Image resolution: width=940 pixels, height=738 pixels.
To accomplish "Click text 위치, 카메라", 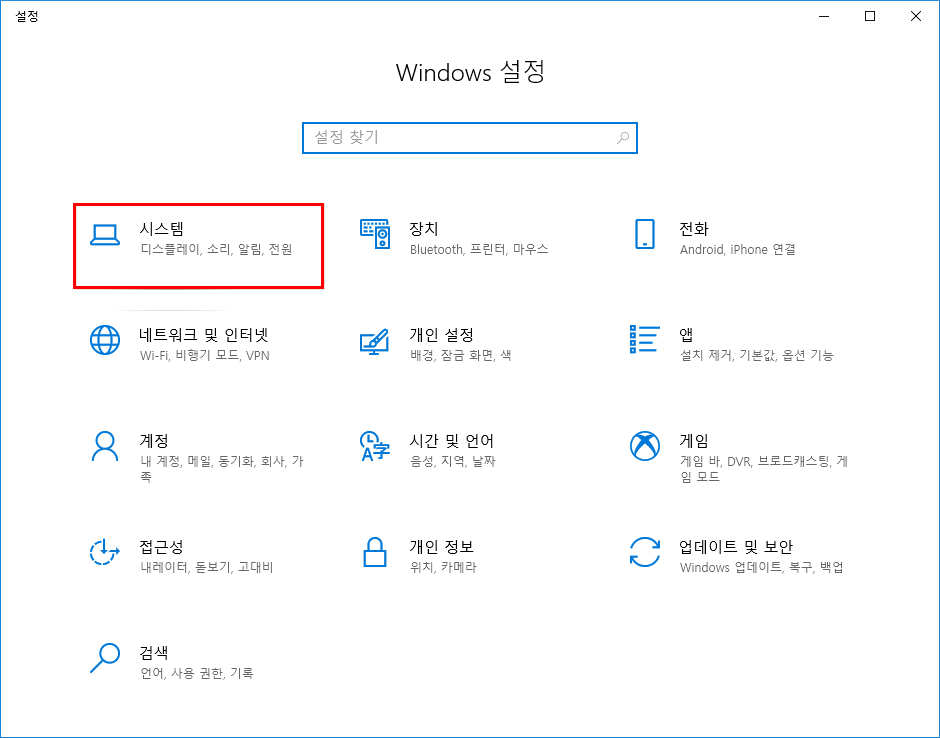I will click(443, 567).
